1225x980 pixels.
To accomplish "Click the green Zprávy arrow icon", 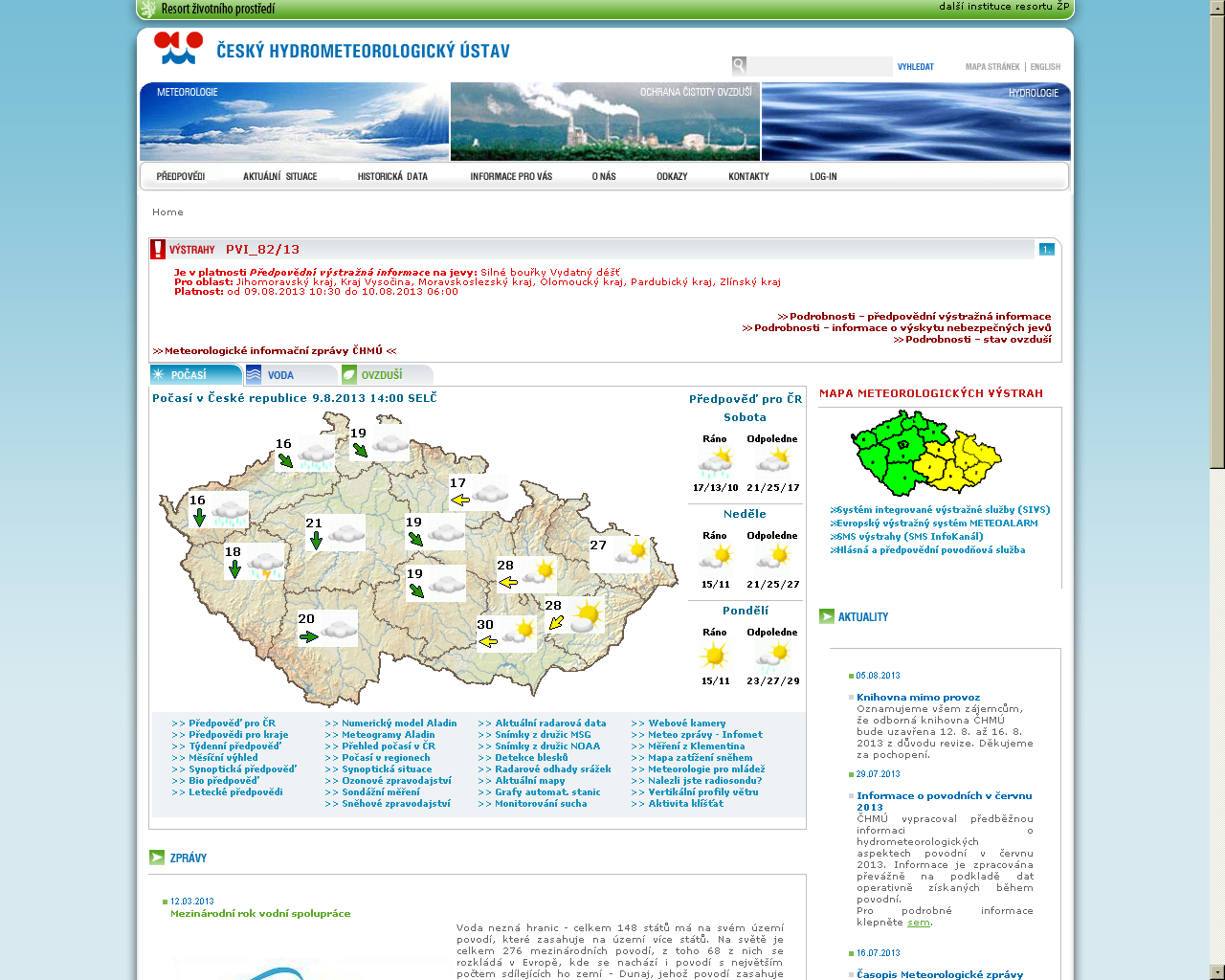I will coord(157,857).
